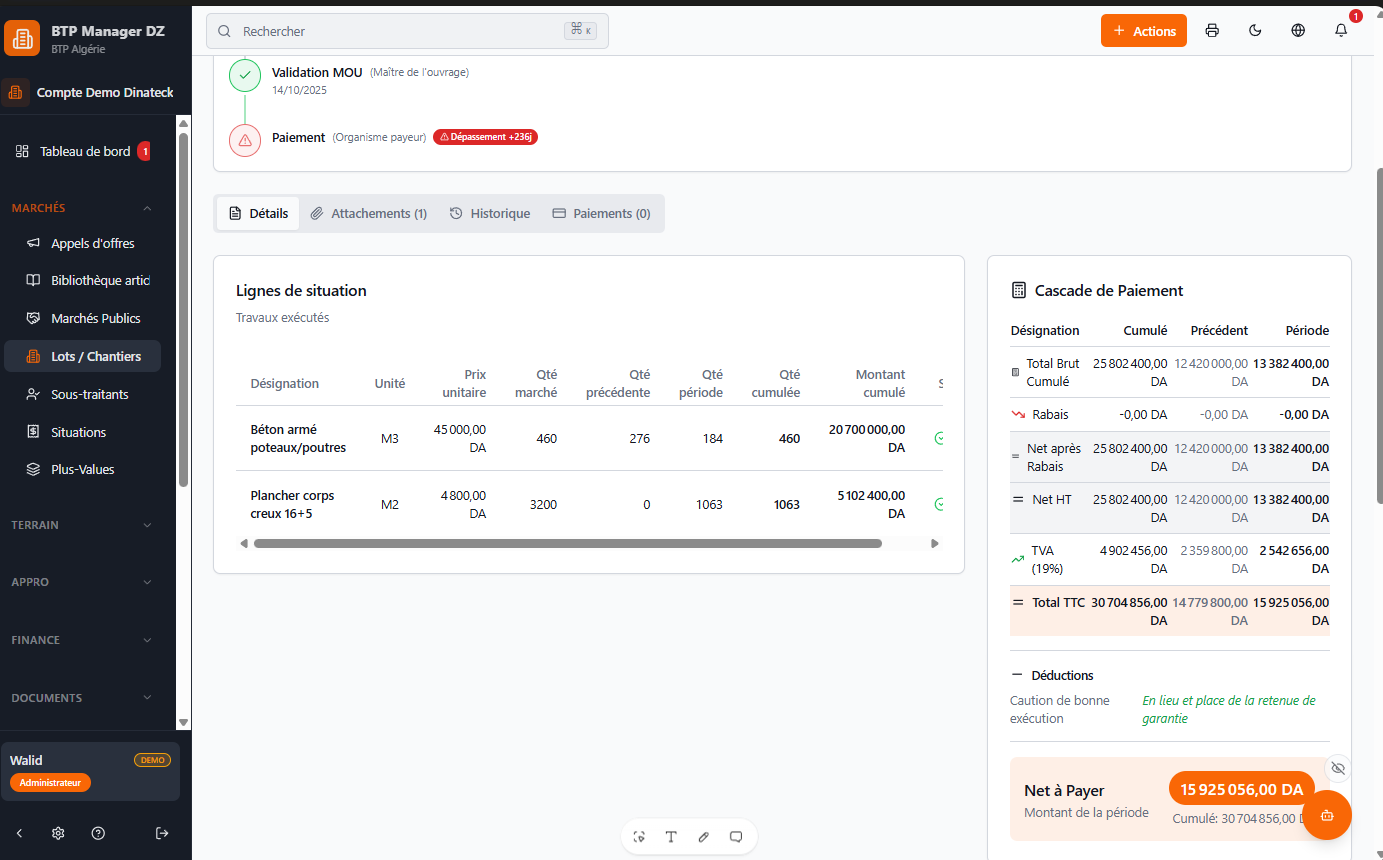Viewport: 1383px width, 860px height.
Task: Open the Compte Demo Dinateck account selector
Action: 89,92
